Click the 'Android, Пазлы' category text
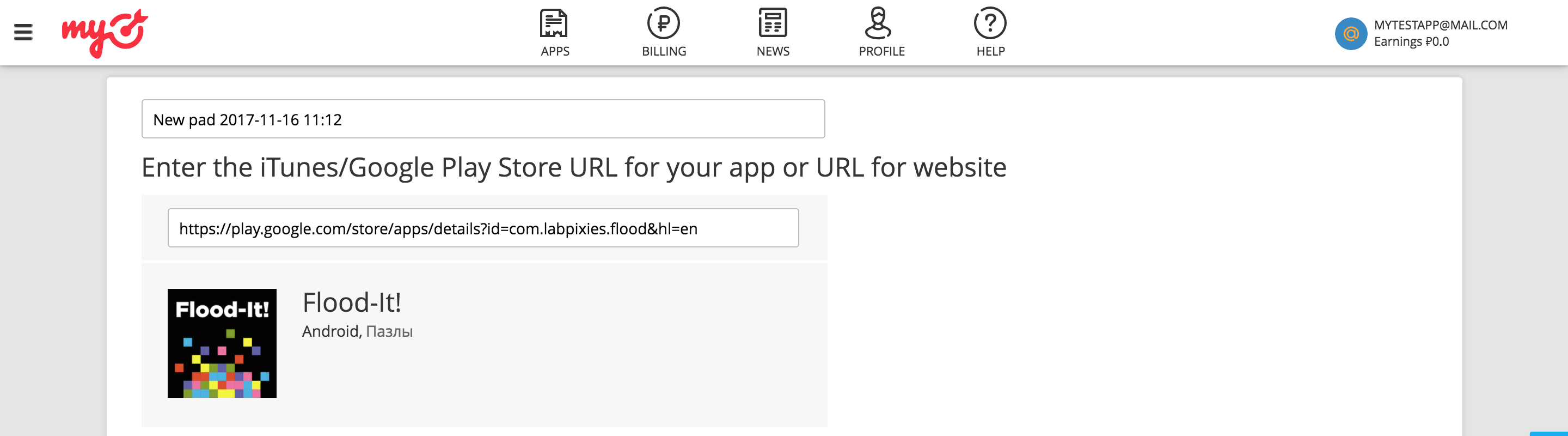The height and width of the screenshot is (436, 1568). tap(357, 332)
